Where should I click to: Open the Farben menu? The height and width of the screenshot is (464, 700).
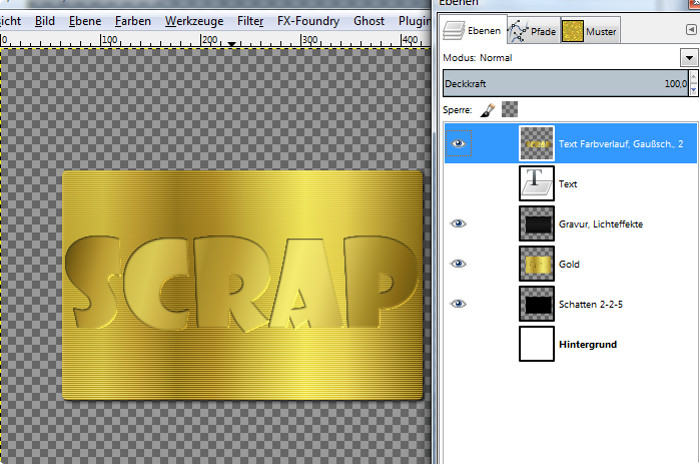(133, 20)
